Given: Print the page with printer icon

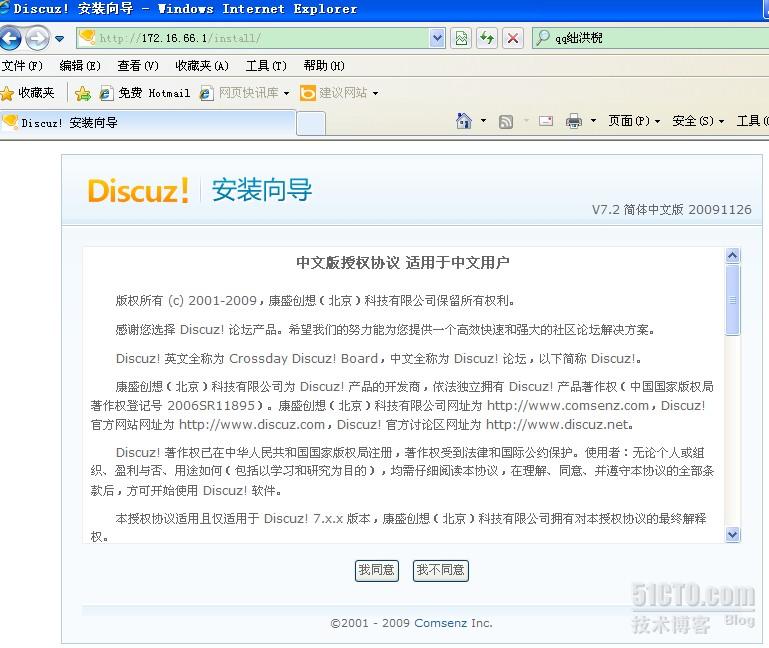Looking at the screenshot, I should 573,121.
